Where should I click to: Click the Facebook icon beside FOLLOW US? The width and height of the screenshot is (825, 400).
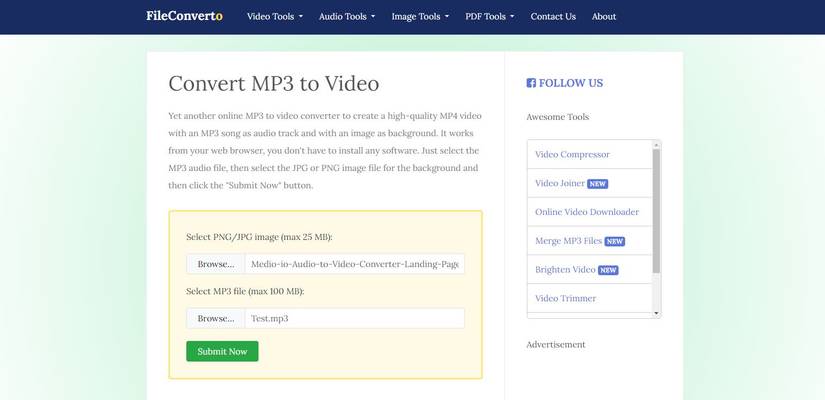531,83
